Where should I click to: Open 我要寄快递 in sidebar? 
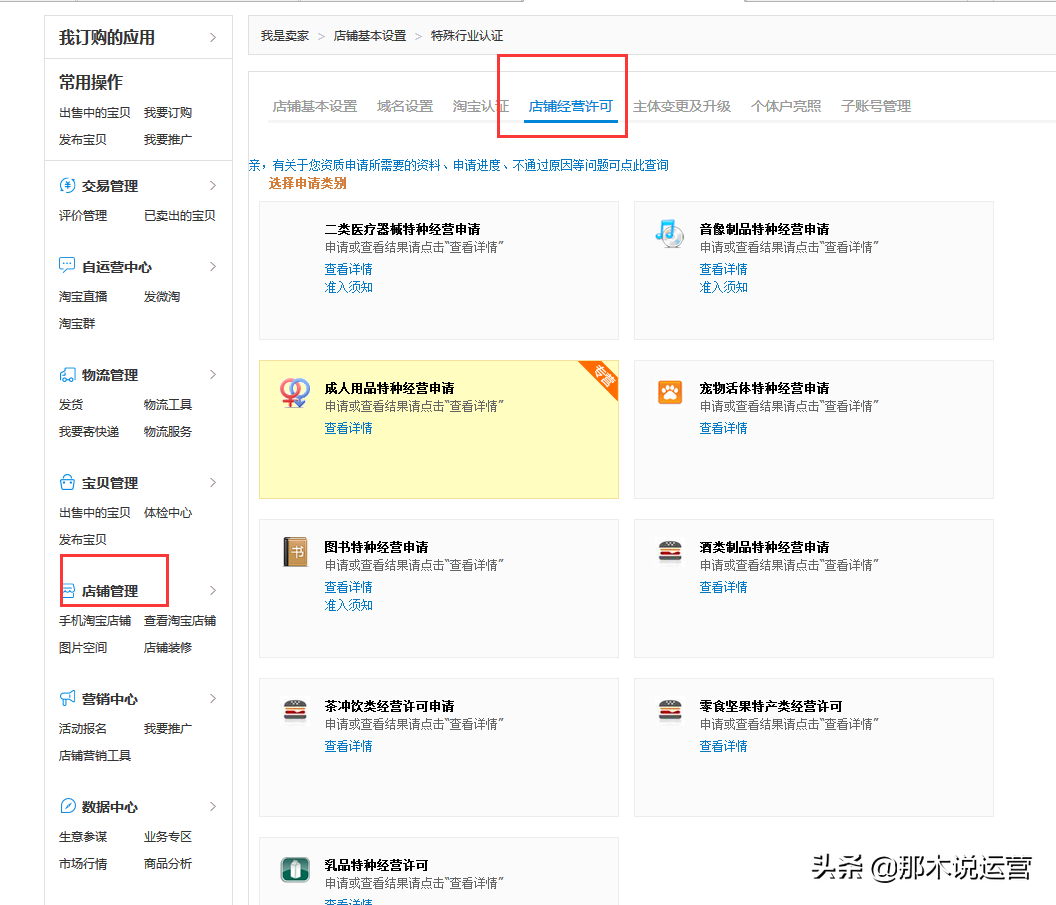pos(89,432)
